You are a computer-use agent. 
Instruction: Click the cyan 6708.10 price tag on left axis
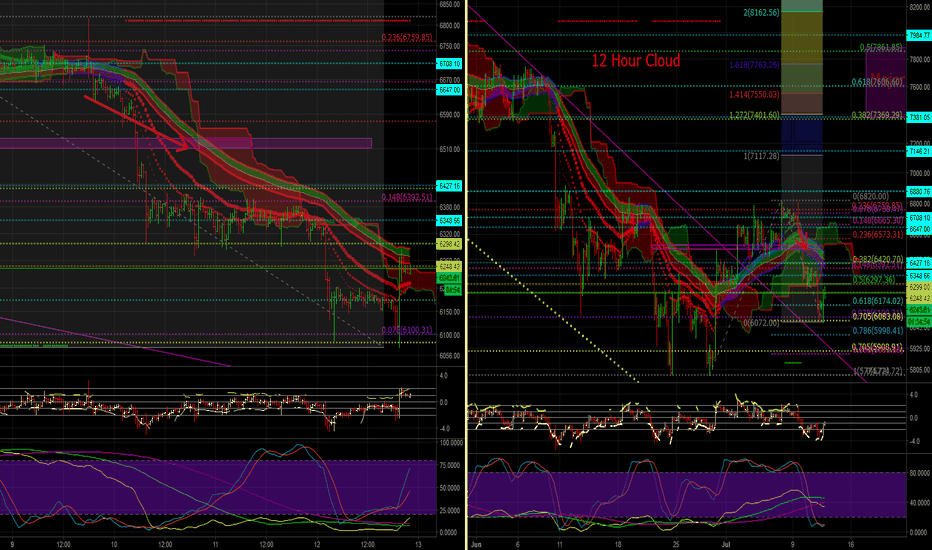(x=449, y=64)
